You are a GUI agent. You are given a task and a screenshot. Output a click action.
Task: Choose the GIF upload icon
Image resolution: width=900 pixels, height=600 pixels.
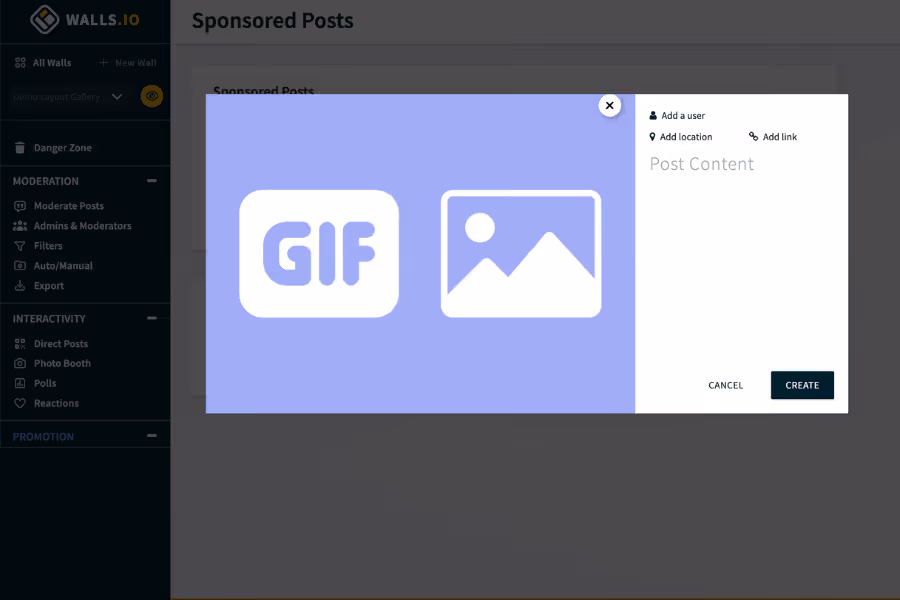[x=319, y=253]
